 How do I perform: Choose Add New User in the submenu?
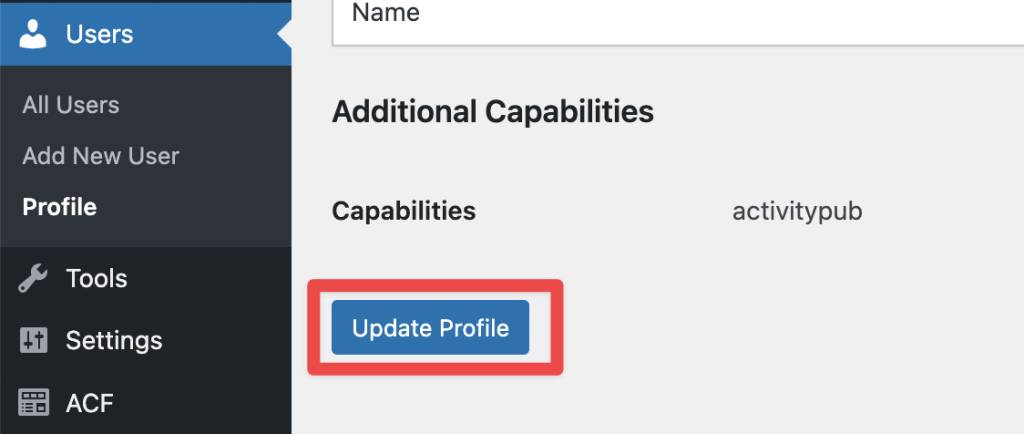point(100,156)
